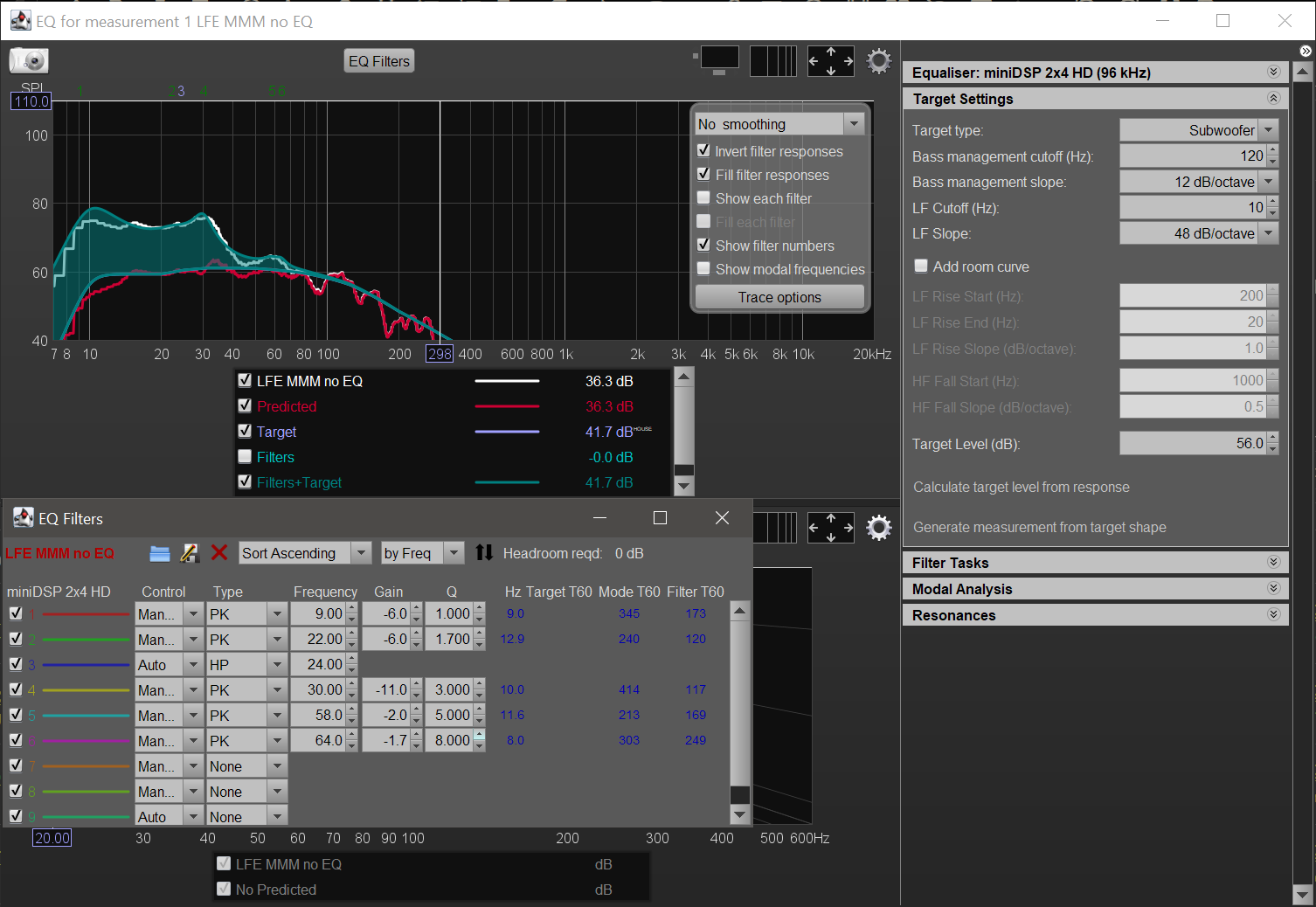Edit LF Cutoff field value 10

1193,208
